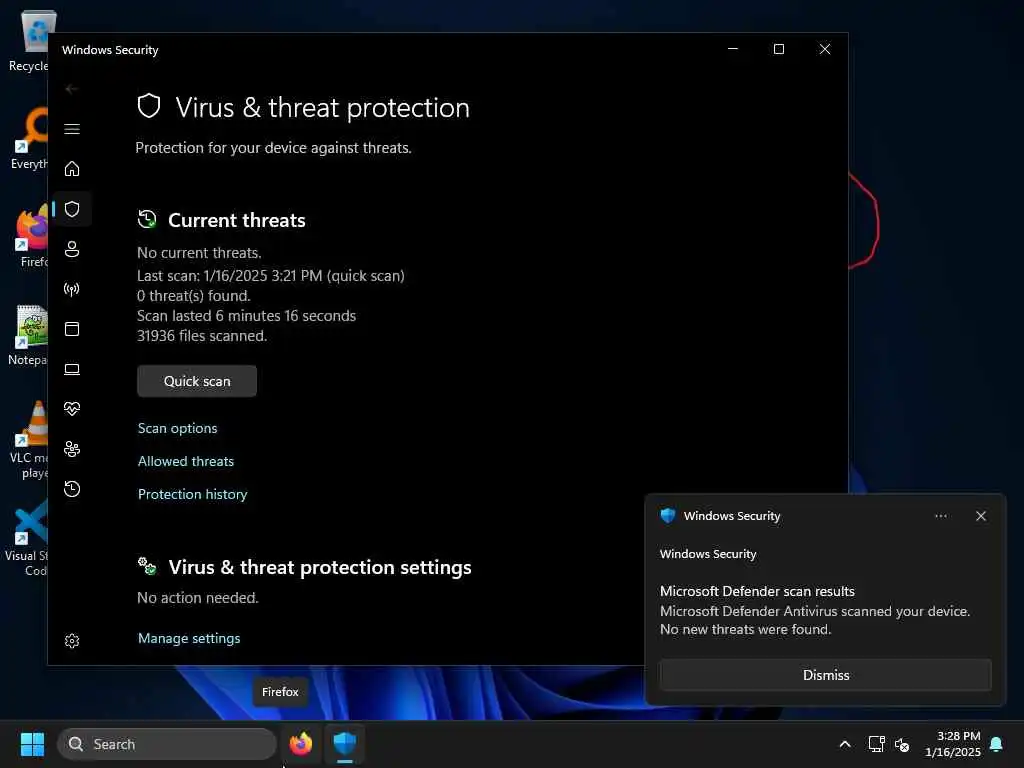Click 'Scan lasted 6 minutes 16 seconds' text
1024x768 pixels.
246,316
